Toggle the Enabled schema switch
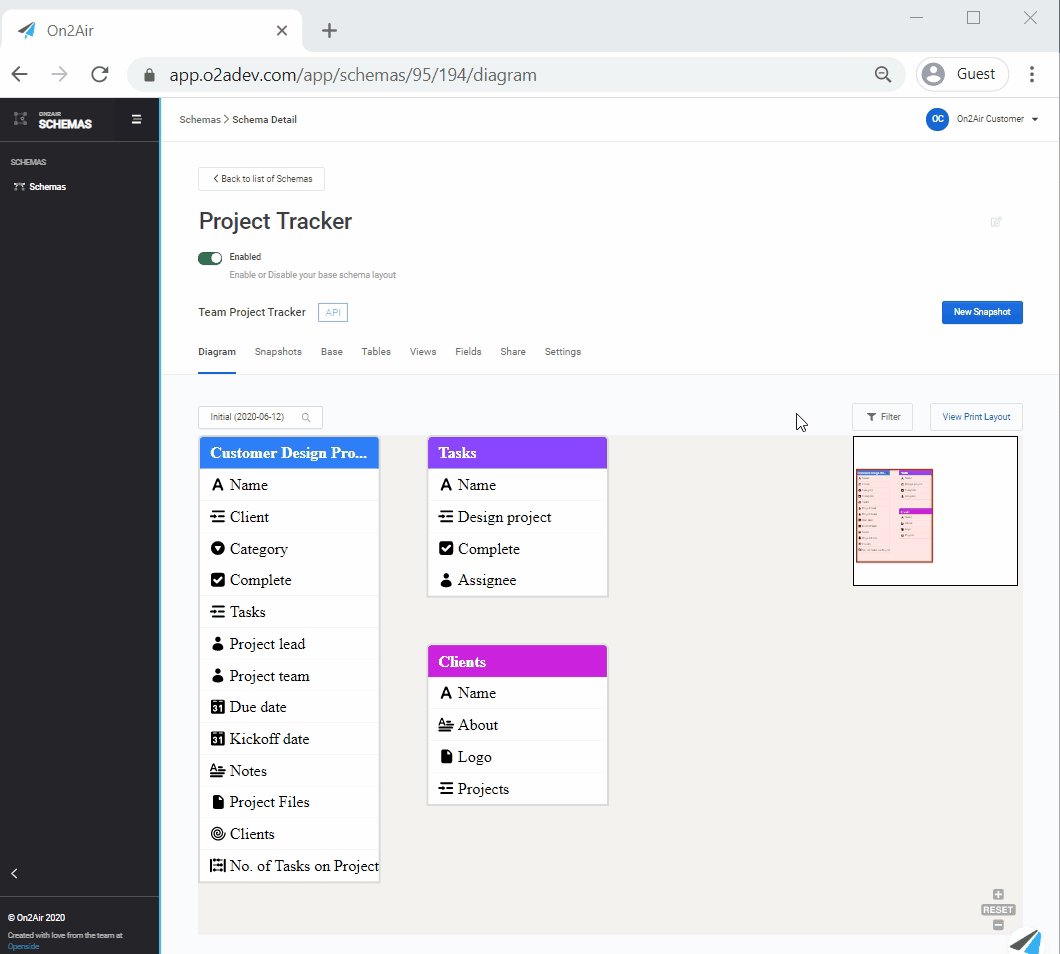Screen dimensions: 1060x954 (210, 258)
